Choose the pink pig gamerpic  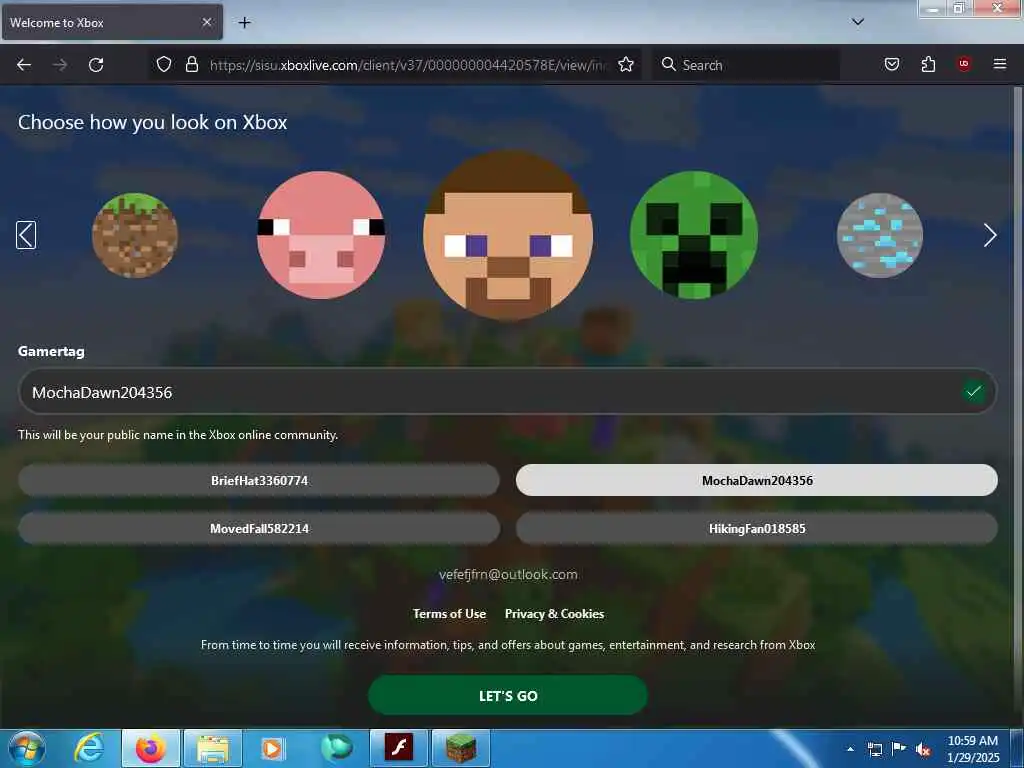321,235
